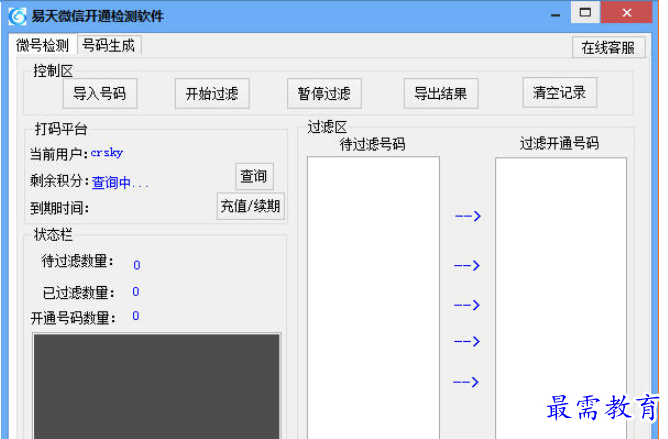Click the 到期时间 label
The image size is (668, 439).
[59, 208]
